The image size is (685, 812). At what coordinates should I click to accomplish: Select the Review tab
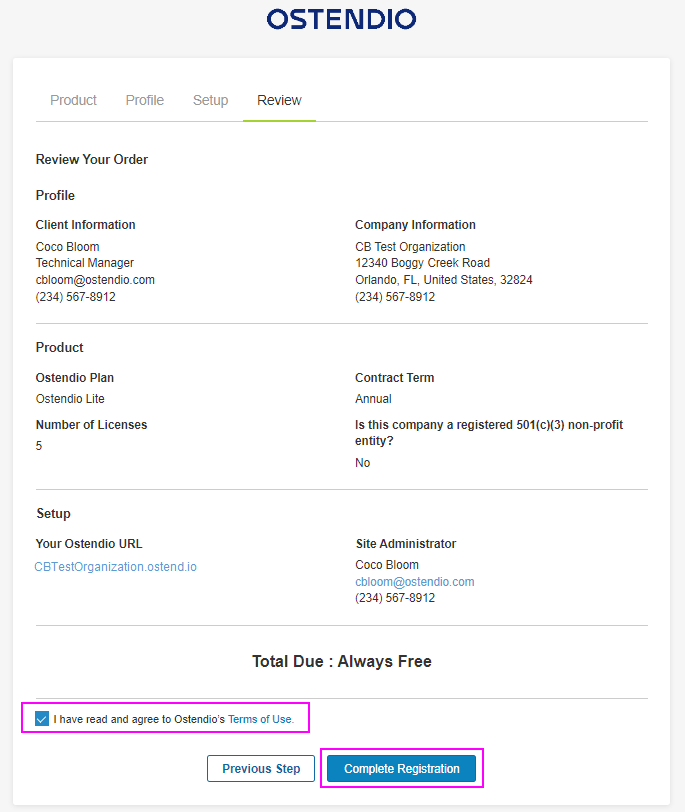coord(279,100)
